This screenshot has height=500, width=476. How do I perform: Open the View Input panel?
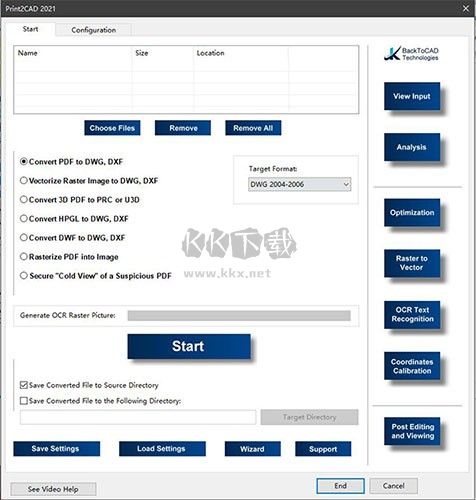412,96
